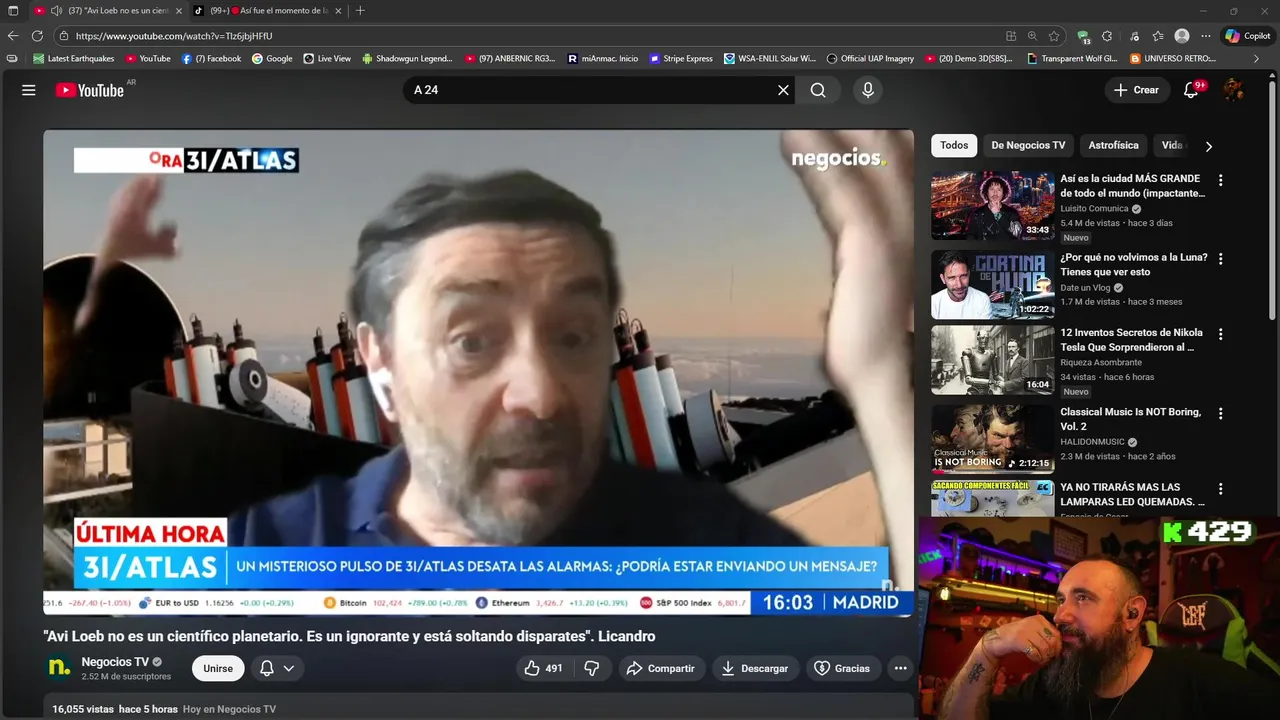The height and width of the screenshot is (720, 1280).
Task: Open the browser profile icon
Action: tap(1182, 36)
